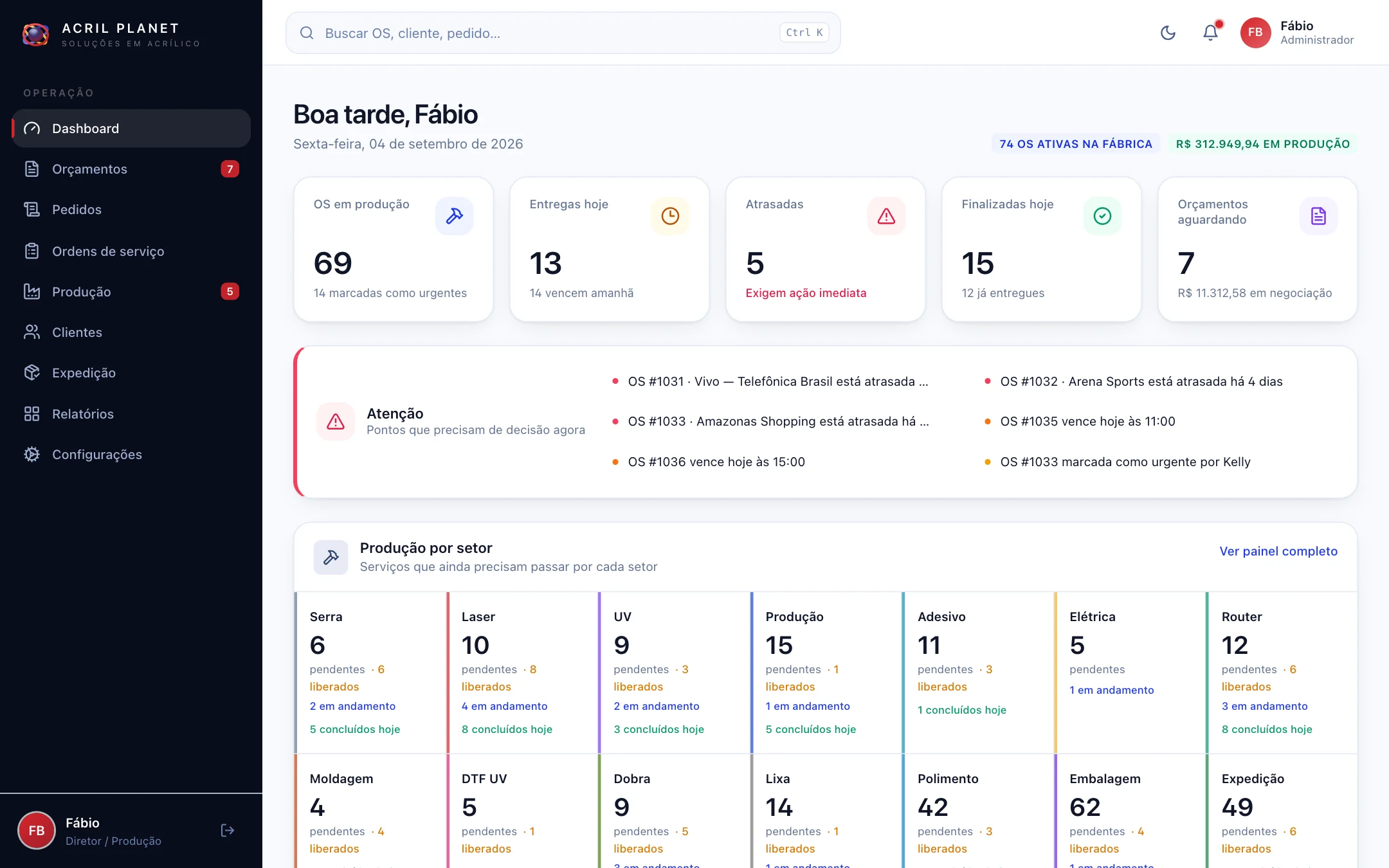Screen dimensions: 1389x868
Task: Click the red 7 badge on Orçamentos
Action: [x=230, y=169]
